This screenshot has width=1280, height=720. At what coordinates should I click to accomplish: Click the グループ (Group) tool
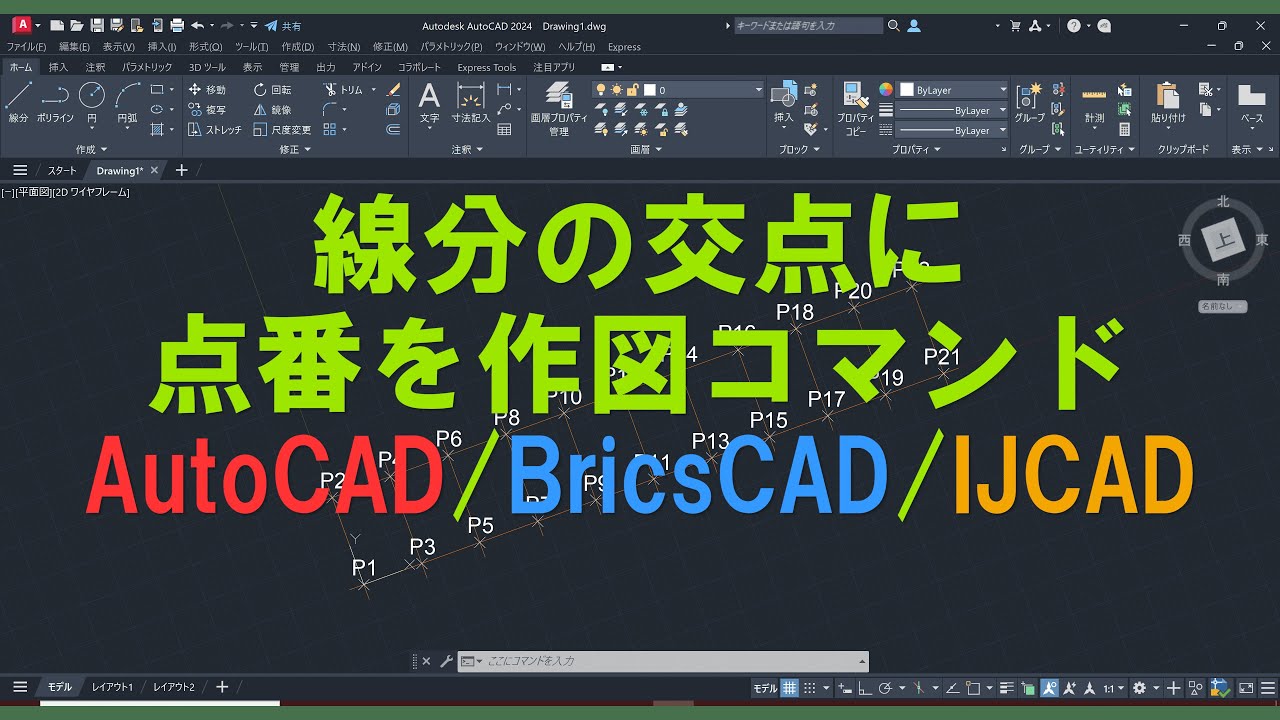tap(1029, 103)
